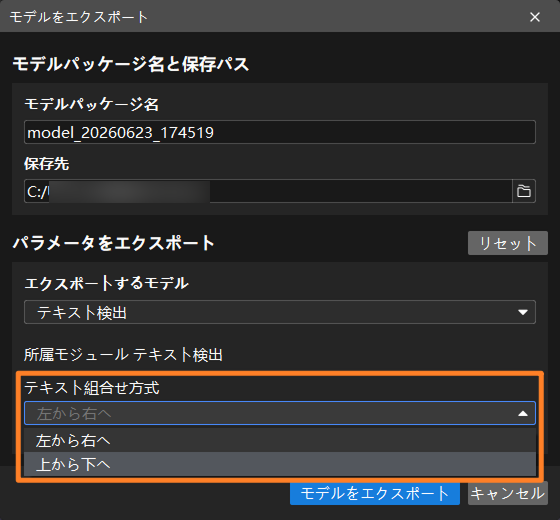This screenshot has height=520, width=560.
Task: Click the save destination path field
Action: [x=268, y=191]
